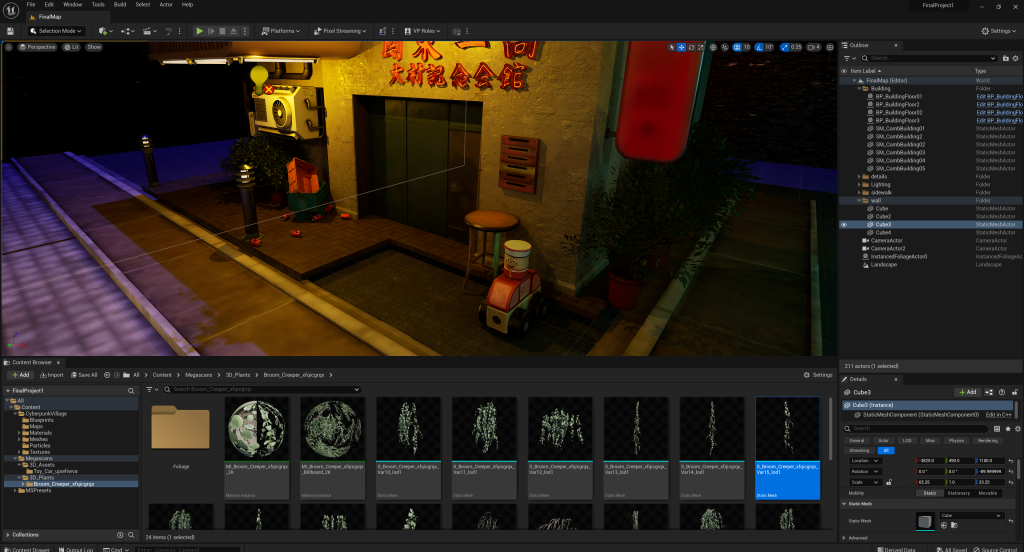This screenshot has height=552, width=1024.
Task: Activate the Translate move gizmo tool
Action: [x=681, y=47]
